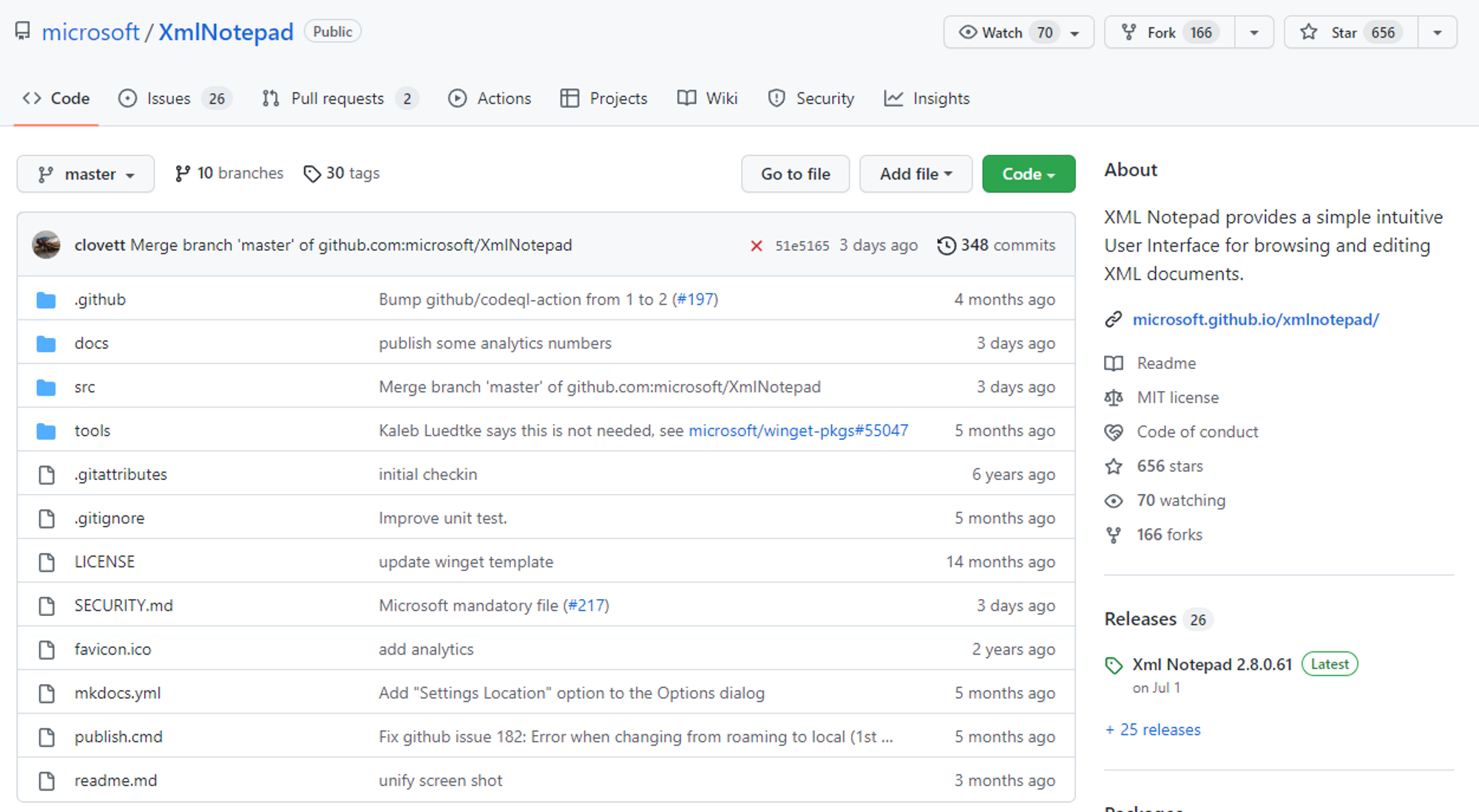The image size is (1479, 812).
Task: Open the Security tab
Action: point(810,98)
